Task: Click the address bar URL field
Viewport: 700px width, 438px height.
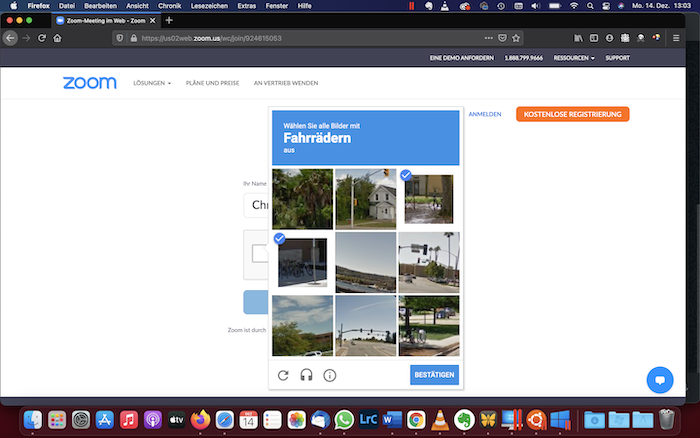Action: click(300, 38)
